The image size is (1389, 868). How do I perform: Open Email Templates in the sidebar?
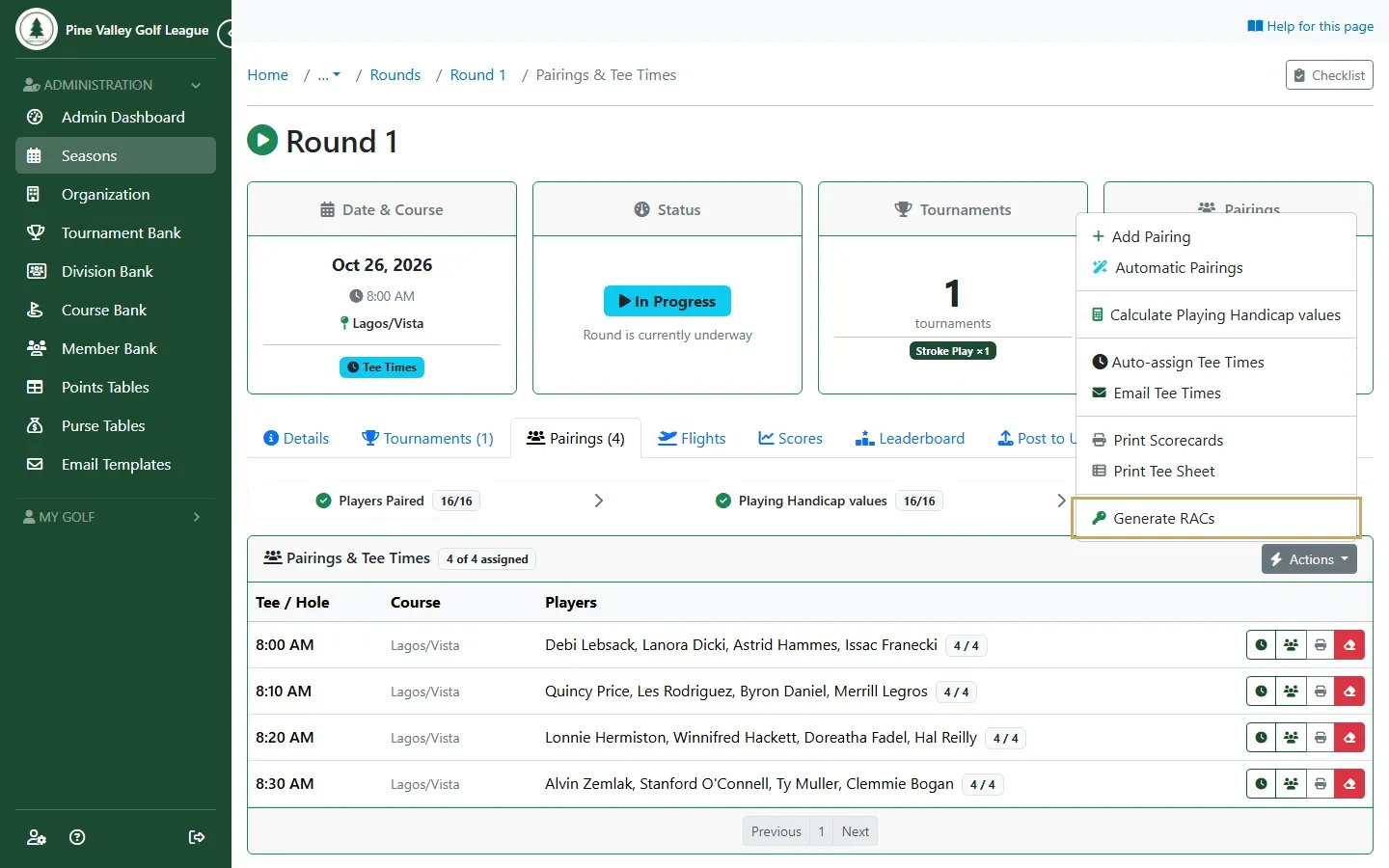tap(116, 464)
